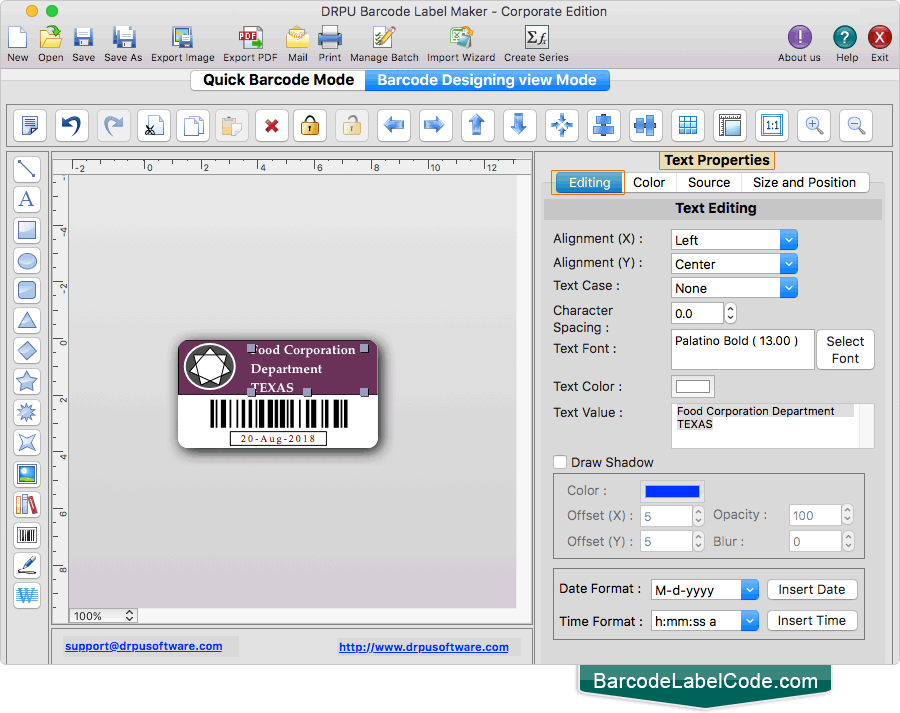Select the Line drawing tool

26,169
